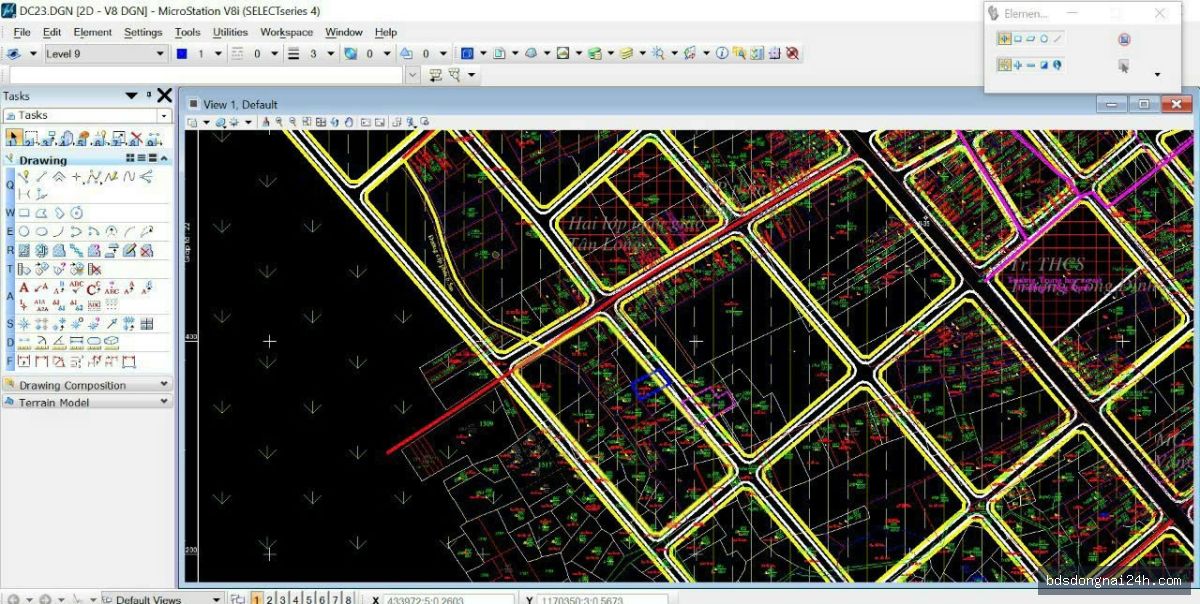Pick the Place SmartLine tool

24,177
